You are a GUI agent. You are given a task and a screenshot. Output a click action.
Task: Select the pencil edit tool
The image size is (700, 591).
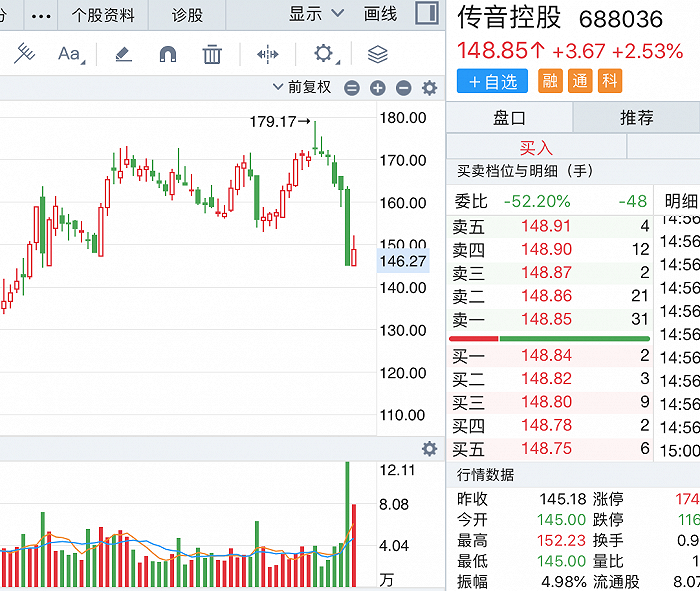coord(123,54)
